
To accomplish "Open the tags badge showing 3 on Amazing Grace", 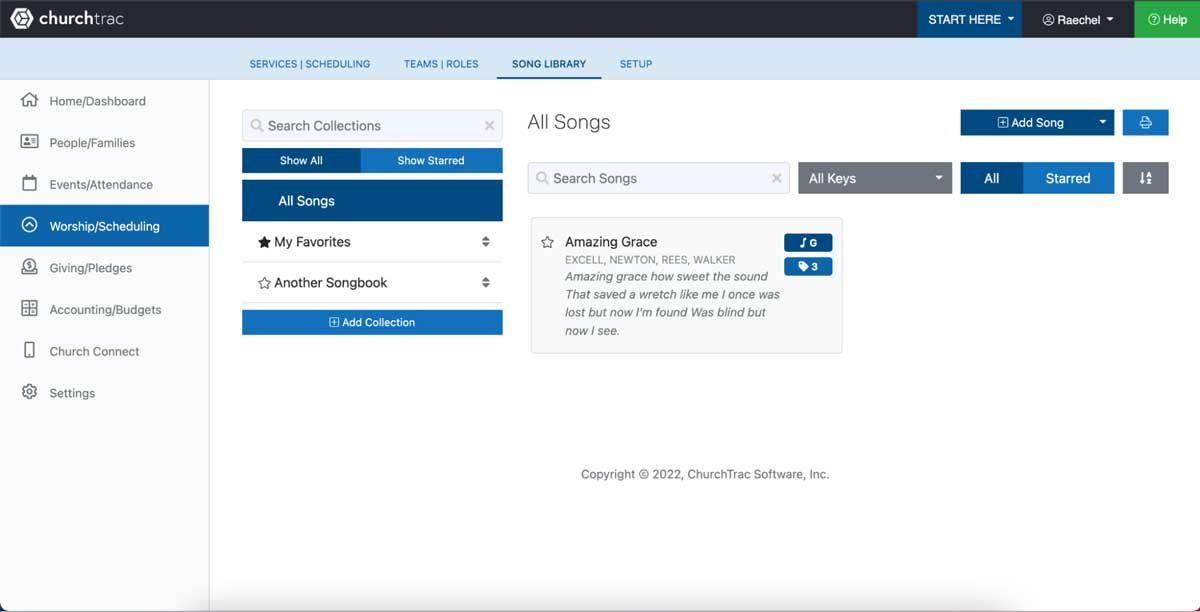I will [x=808, y=266].
